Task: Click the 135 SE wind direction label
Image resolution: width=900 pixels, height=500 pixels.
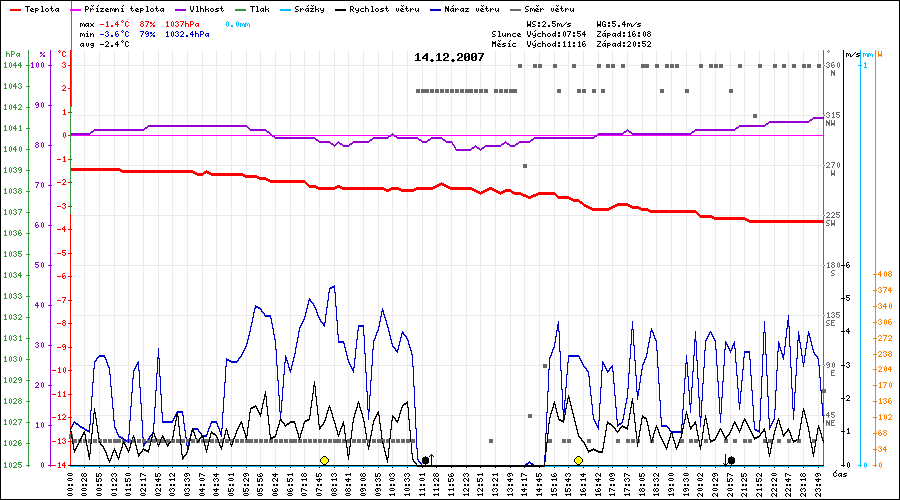Action: pyautogui.click(x=833, y=319)
